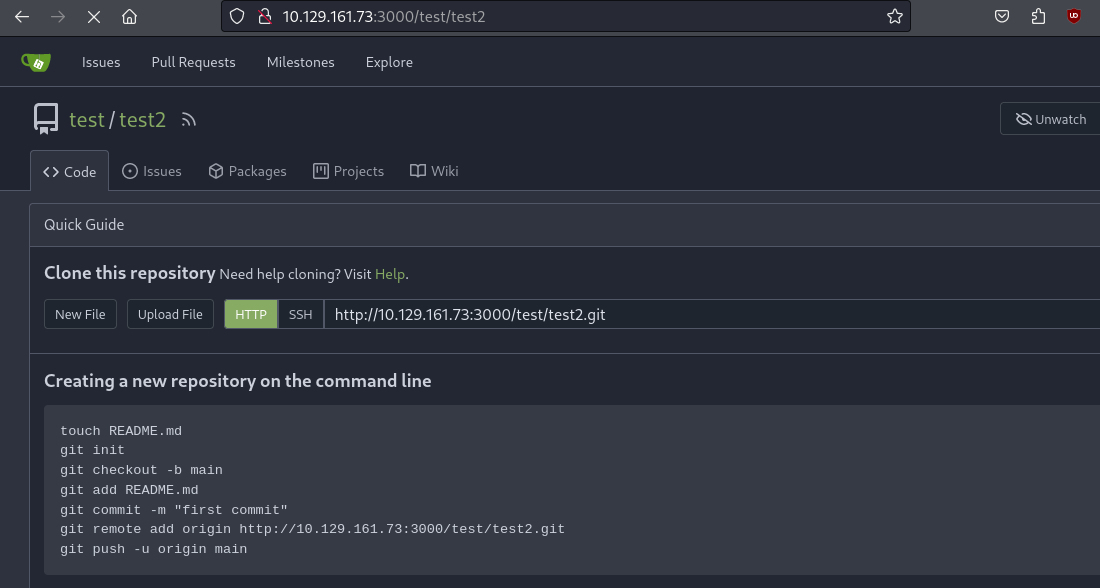The height and width of the screenshot is (588, 1100).
Task: Switch to the Wiki tab
Action: coord(434,171)
